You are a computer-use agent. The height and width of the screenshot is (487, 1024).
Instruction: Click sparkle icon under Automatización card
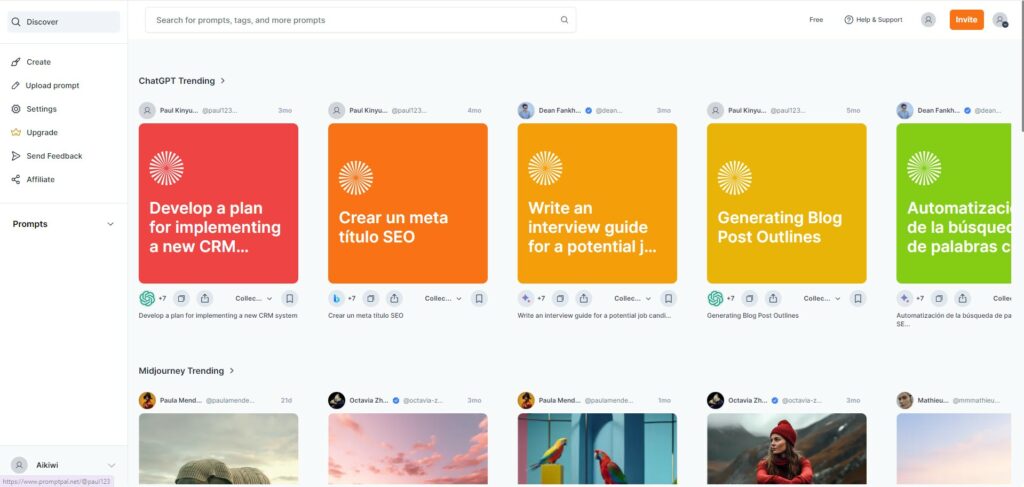[x=904, y=298]
